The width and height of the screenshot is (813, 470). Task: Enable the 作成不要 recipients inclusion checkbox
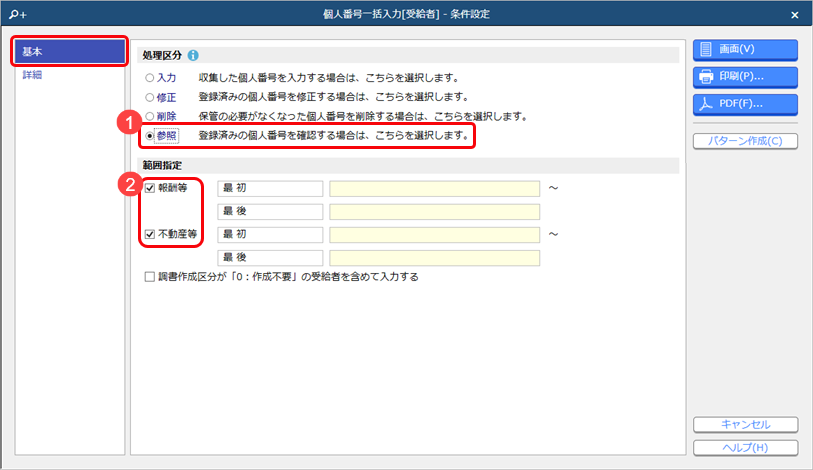coord(150,277)
